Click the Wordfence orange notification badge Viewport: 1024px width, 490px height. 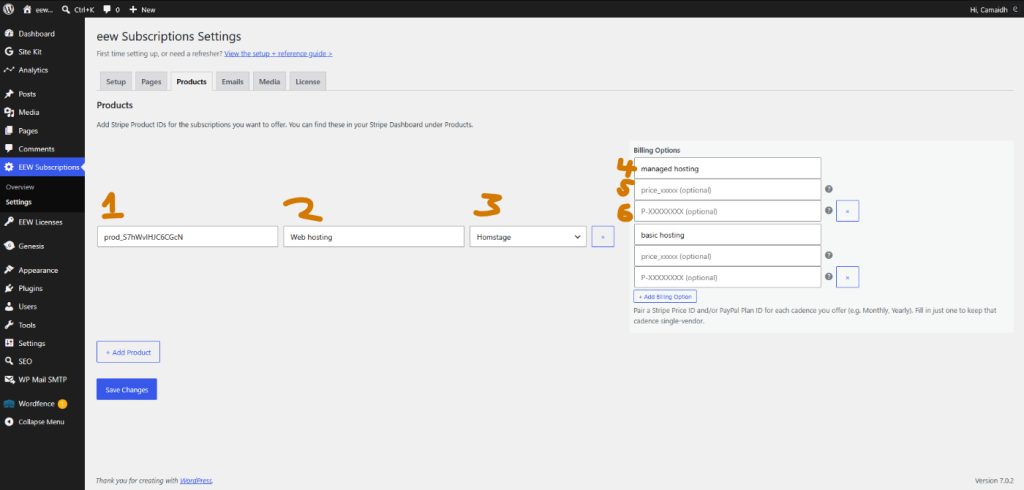click(63, 404)
